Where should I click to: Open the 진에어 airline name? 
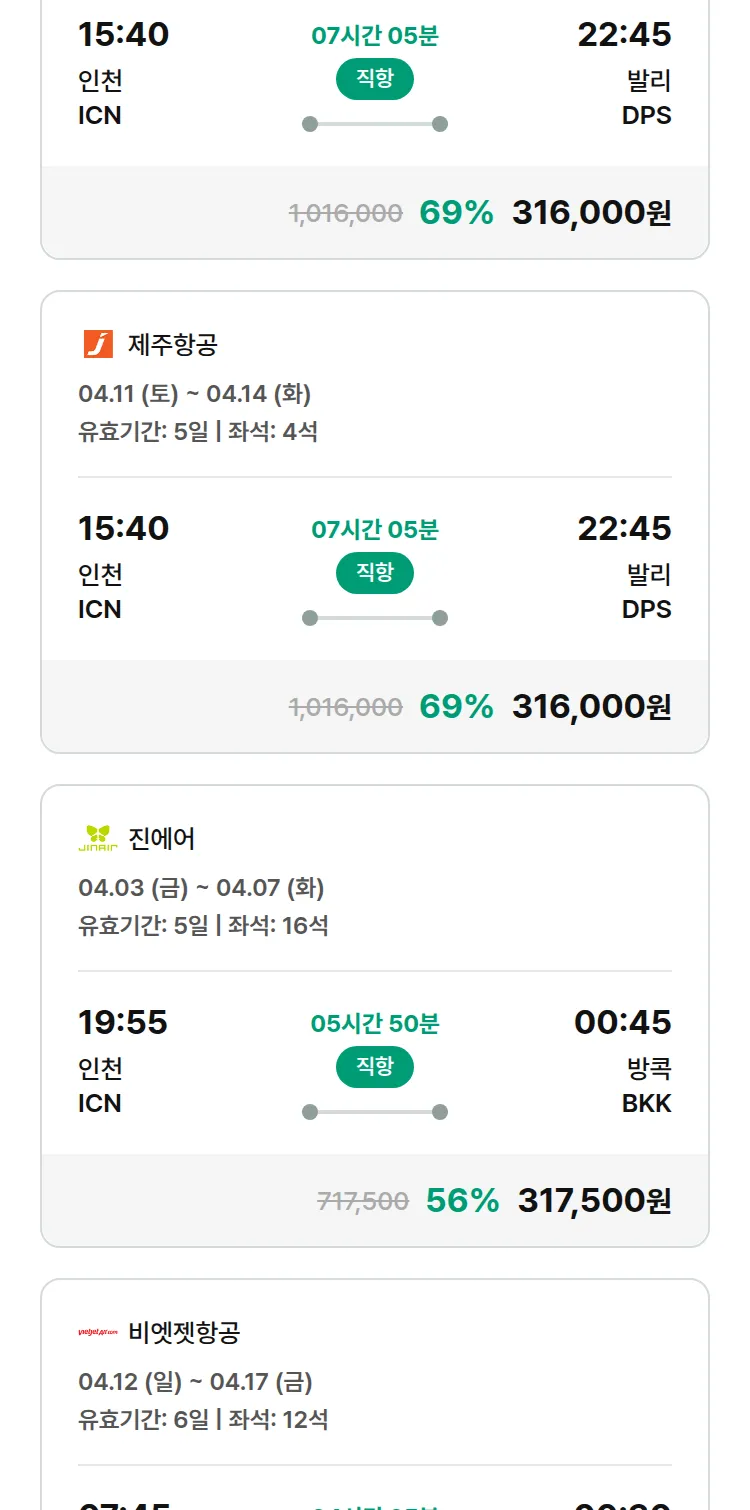[x=162, y=839]
